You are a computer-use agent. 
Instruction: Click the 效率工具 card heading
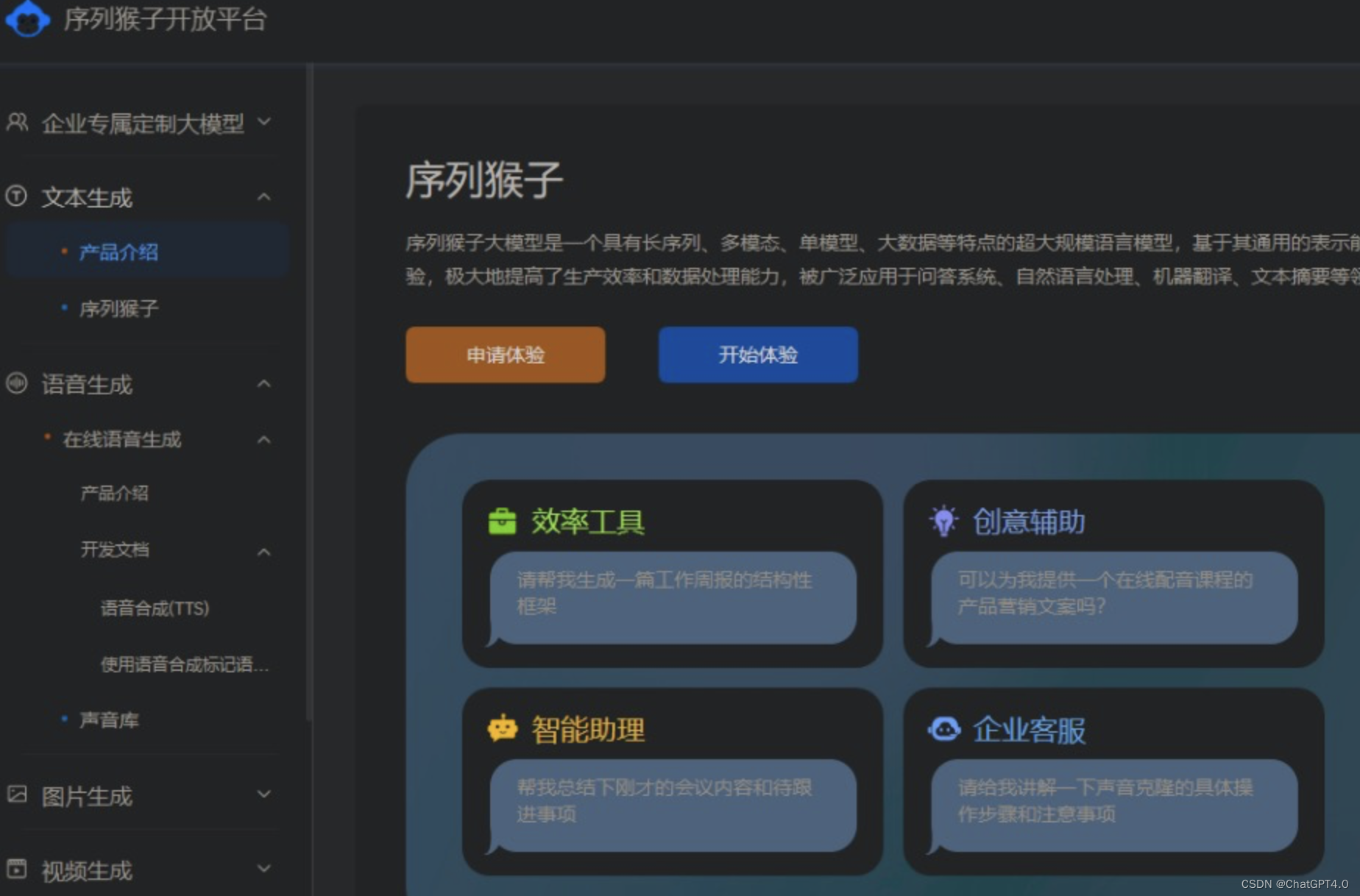[588, 522]
